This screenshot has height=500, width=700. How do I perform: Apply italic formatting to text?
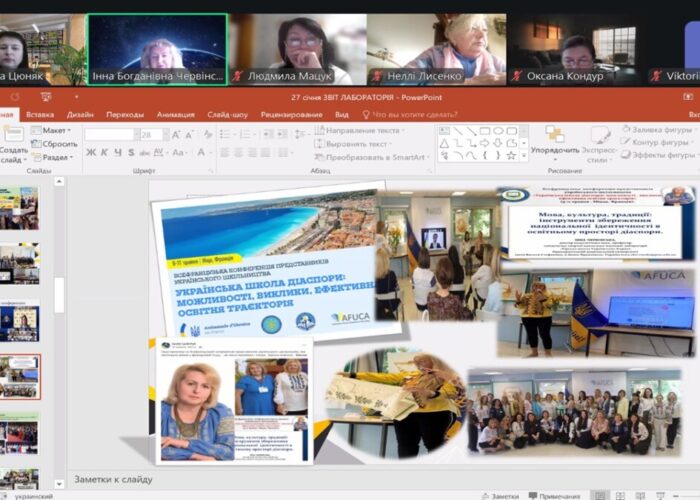click(104, 153)
